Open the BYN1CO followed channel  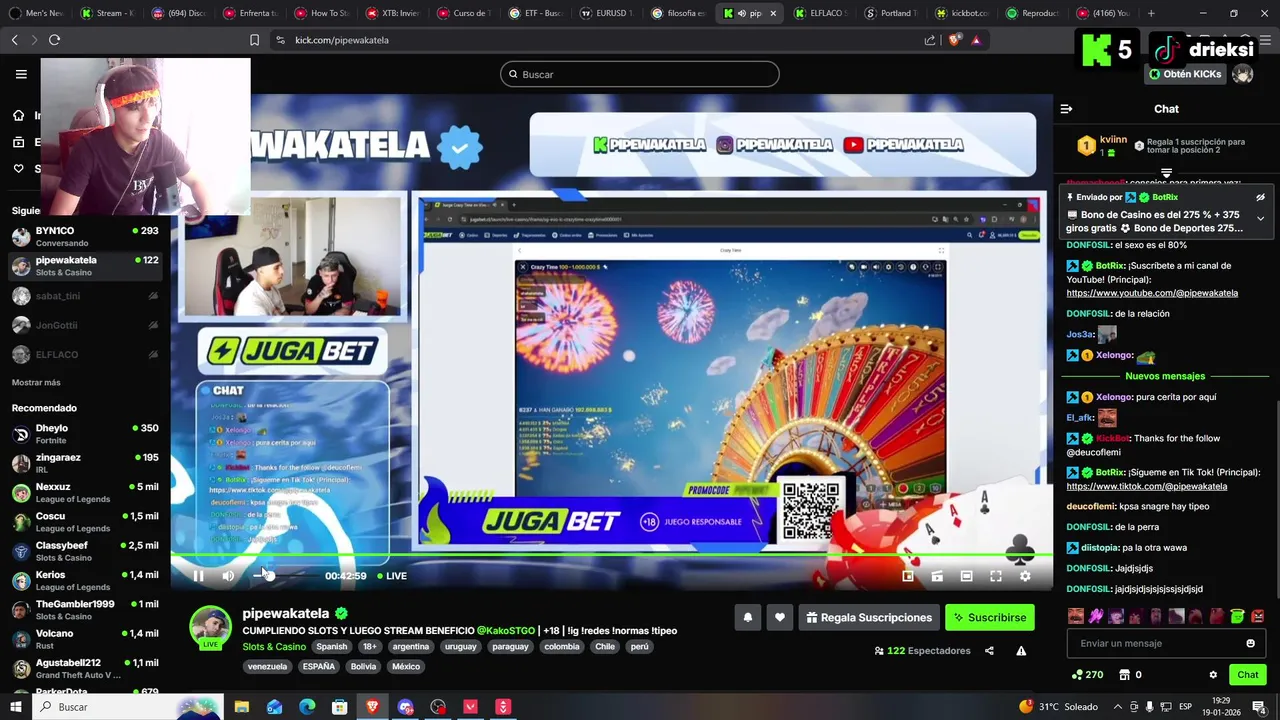85,236
